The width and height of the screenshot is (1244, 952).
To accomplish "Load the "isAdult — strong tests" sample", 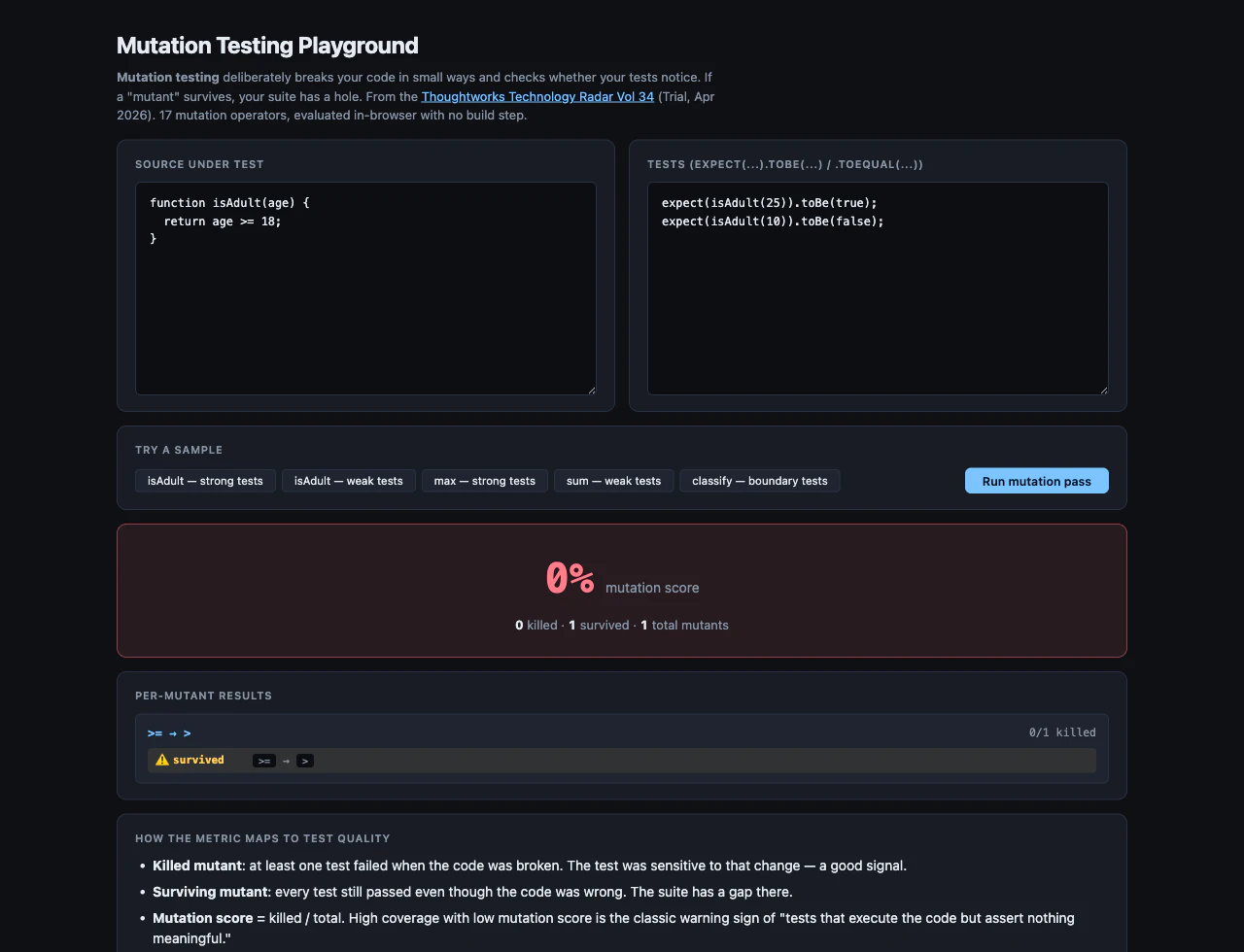I will pyautogui.click(x=205, y=481).
